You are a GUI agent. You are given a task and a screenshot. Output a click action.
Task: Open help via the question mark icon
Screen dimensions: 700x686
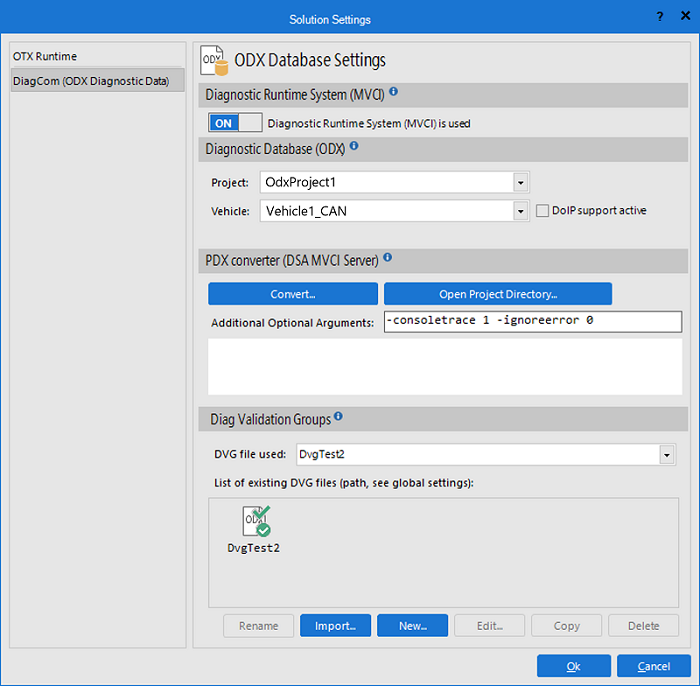point(659,17)
